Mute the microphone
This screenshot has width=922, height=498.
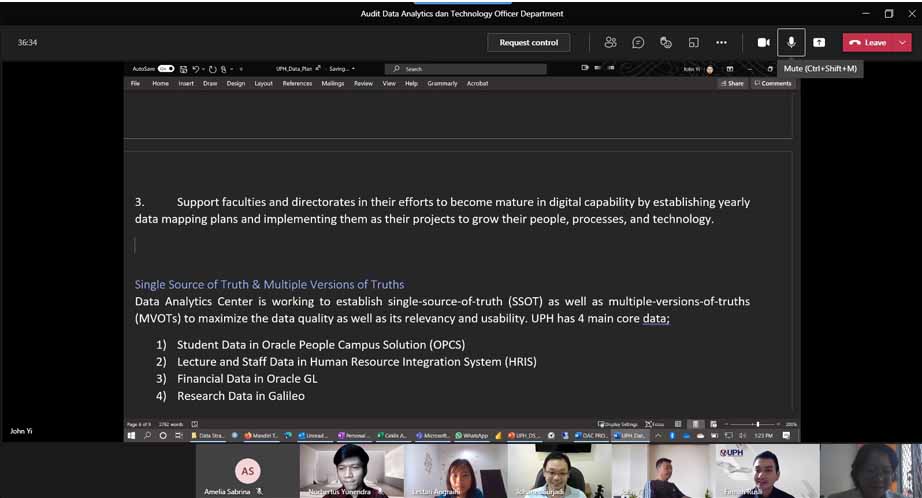[791, 42]
